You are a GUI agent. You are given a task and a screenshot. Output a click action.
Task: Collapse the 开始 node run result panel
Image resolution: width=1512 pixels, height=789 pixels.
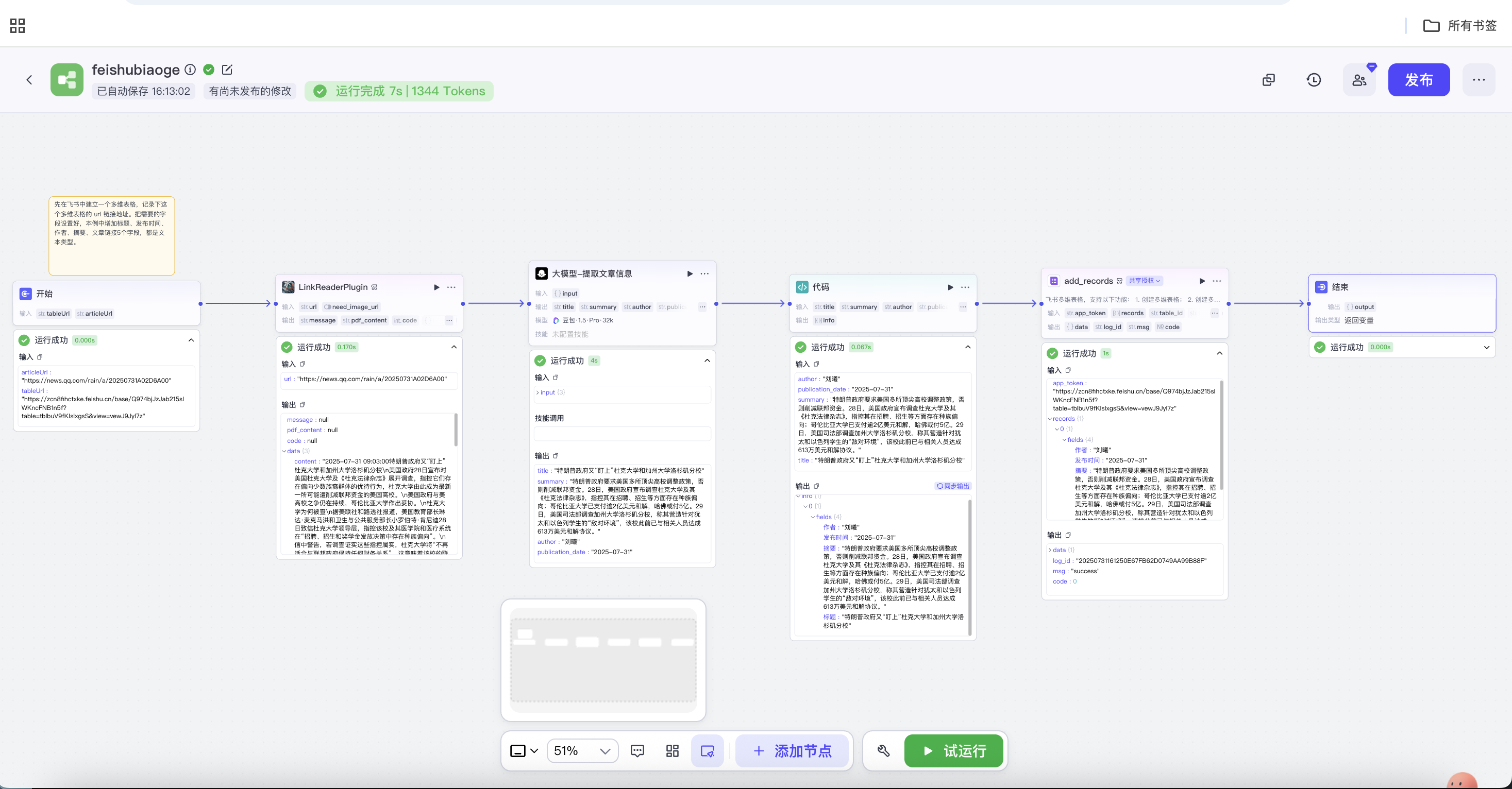(x=191, y=340)
